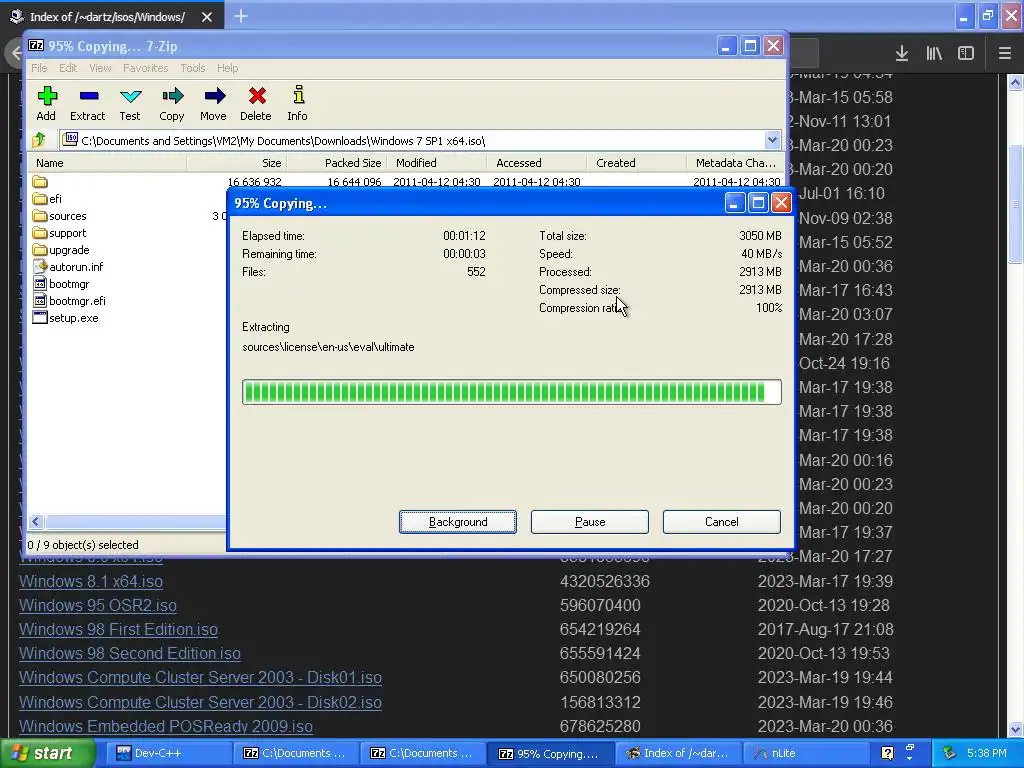
Task: Open the Tools menu in 7-Zip
Action: click(193, 68)
